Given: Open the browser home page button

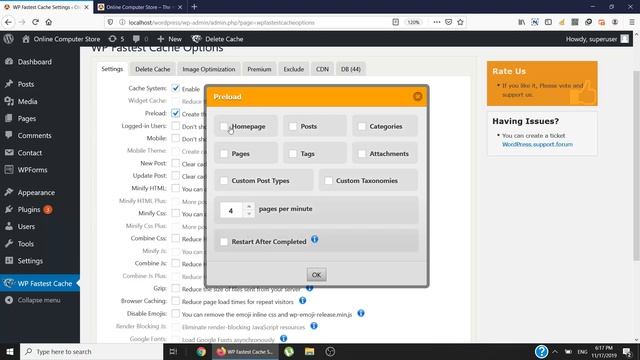Looking at the screenshot, I should pos(49,22).
